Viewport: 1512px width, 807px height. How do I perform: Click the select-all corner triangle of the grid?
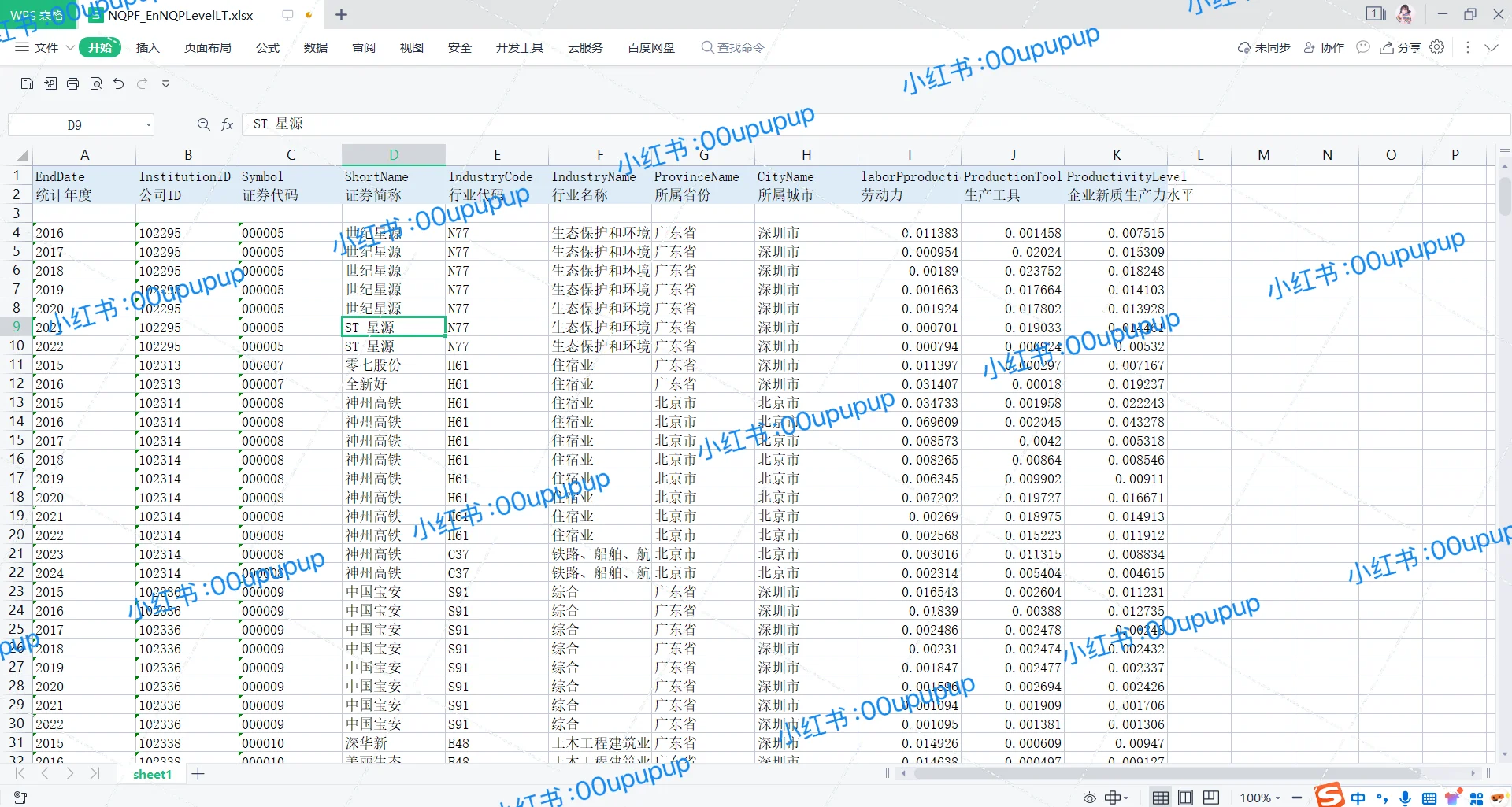click(22, 155)
